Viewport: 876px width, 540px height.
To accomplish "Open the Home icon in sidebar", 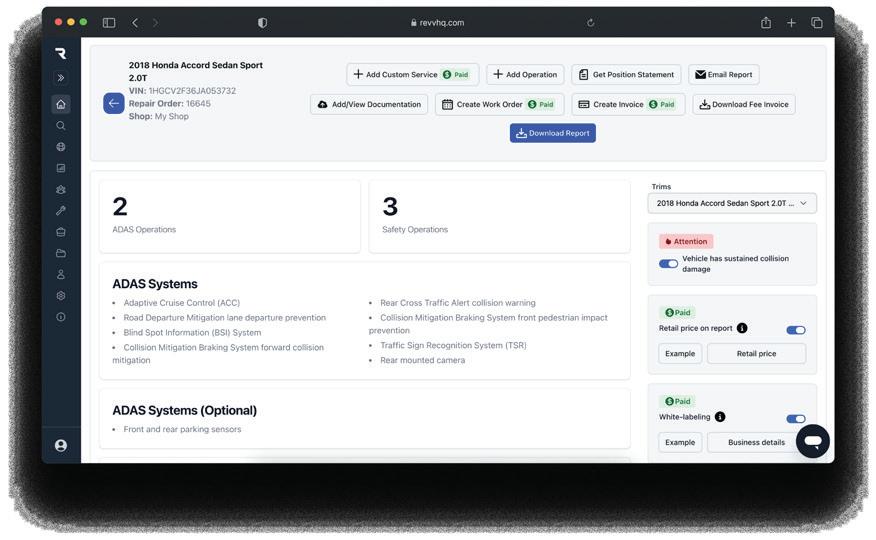I will (61, 104).
